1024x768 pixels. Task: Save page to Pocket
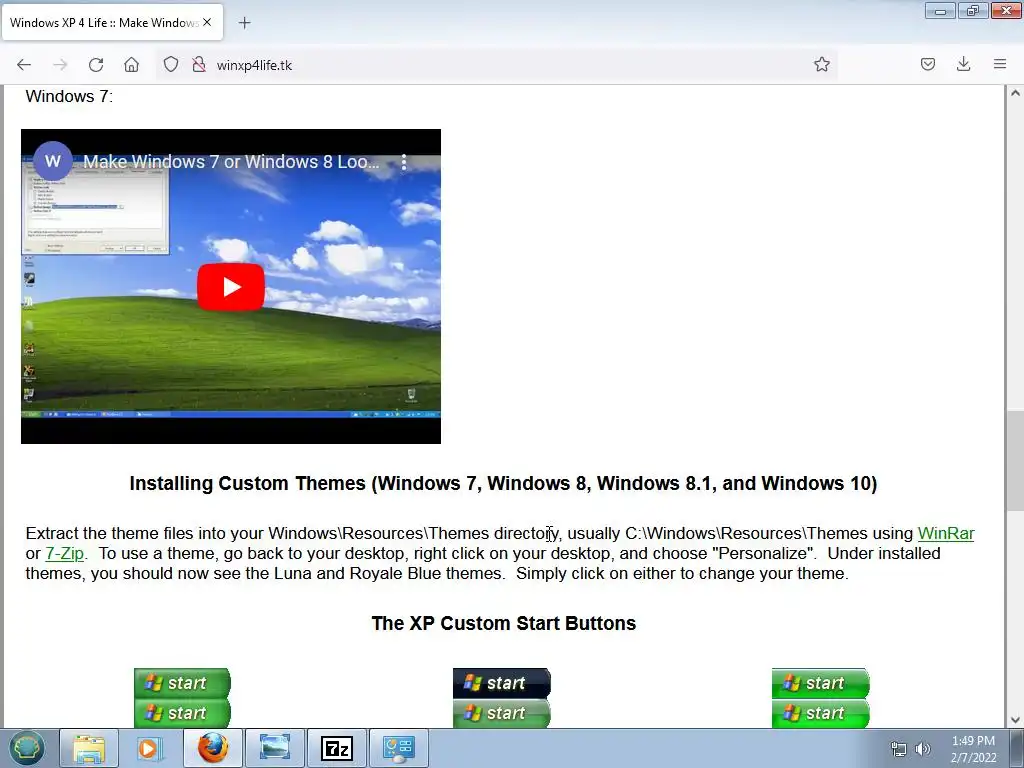pos(927,64)
